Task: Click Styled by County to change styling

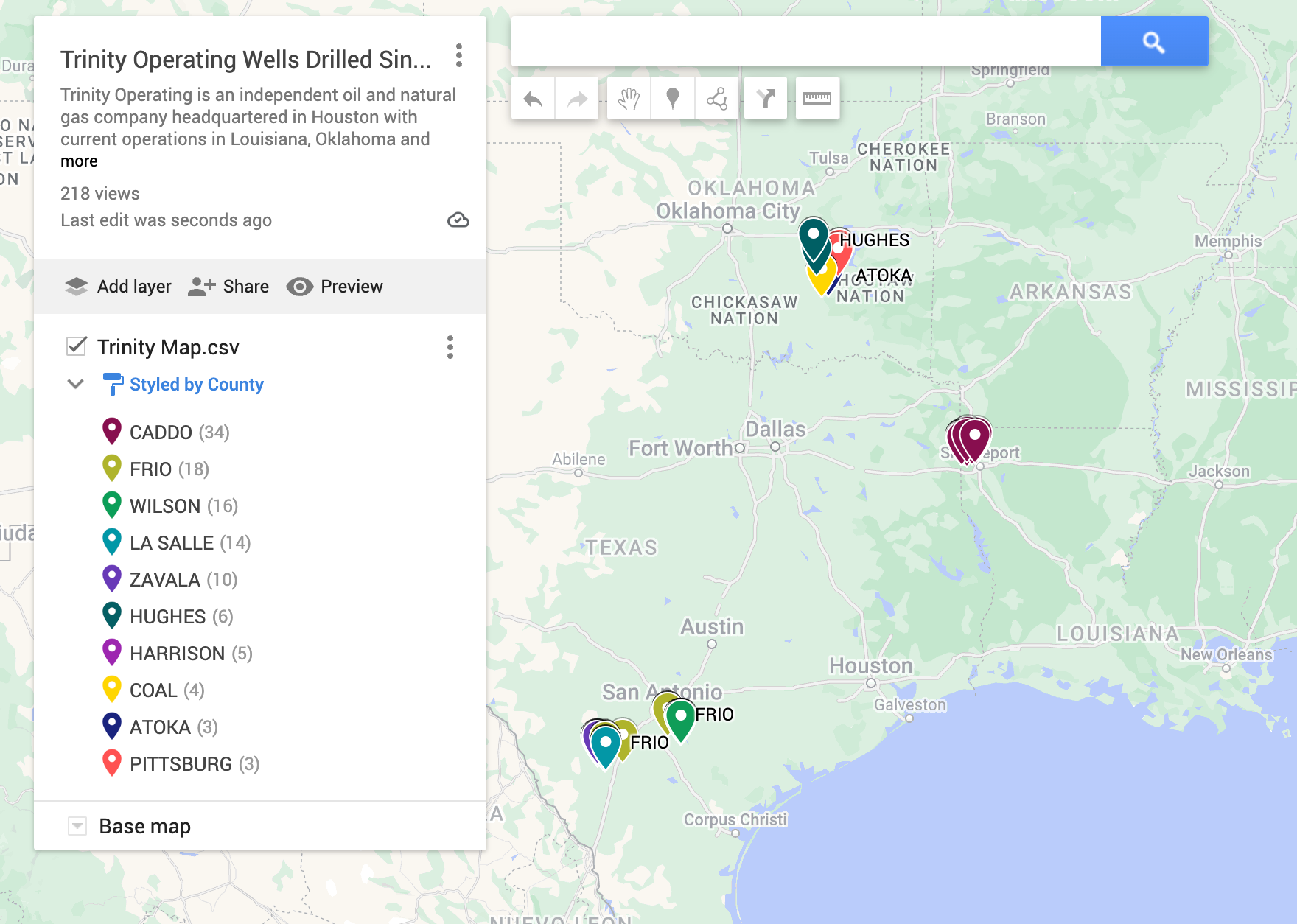Action: click(196, 384)
